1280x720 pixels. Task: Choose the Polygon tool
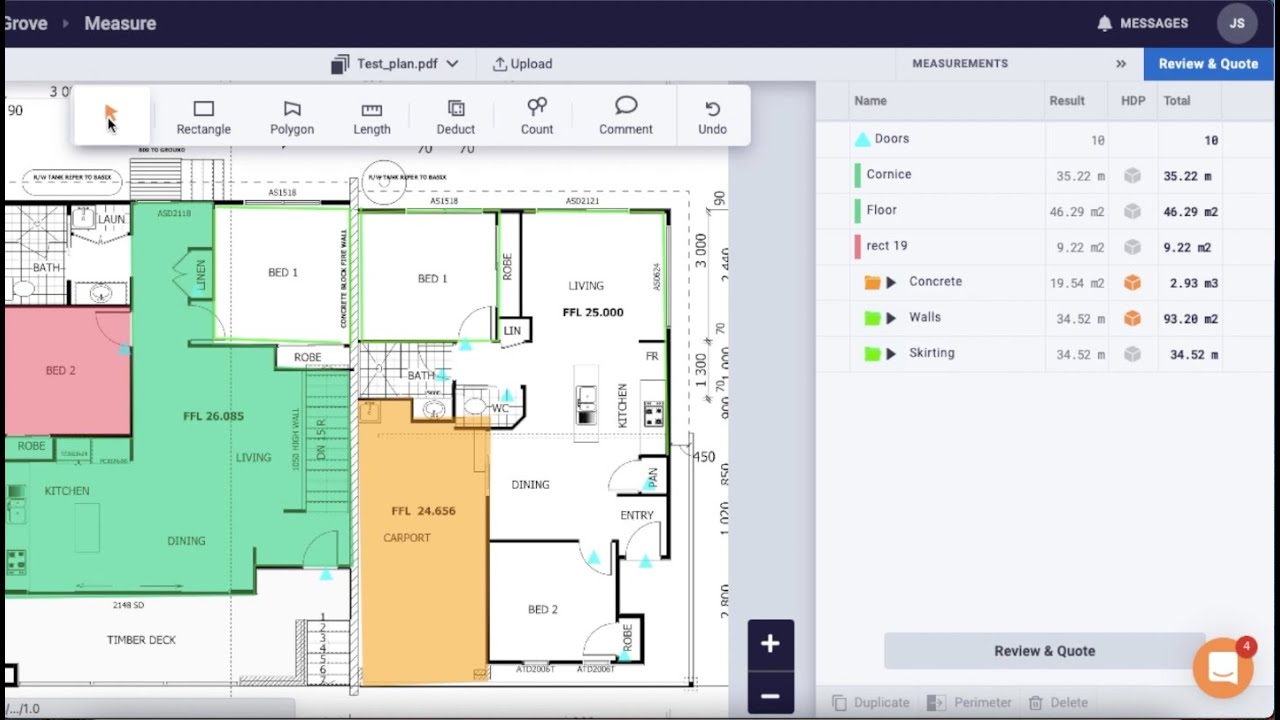(x=292, y=117)
